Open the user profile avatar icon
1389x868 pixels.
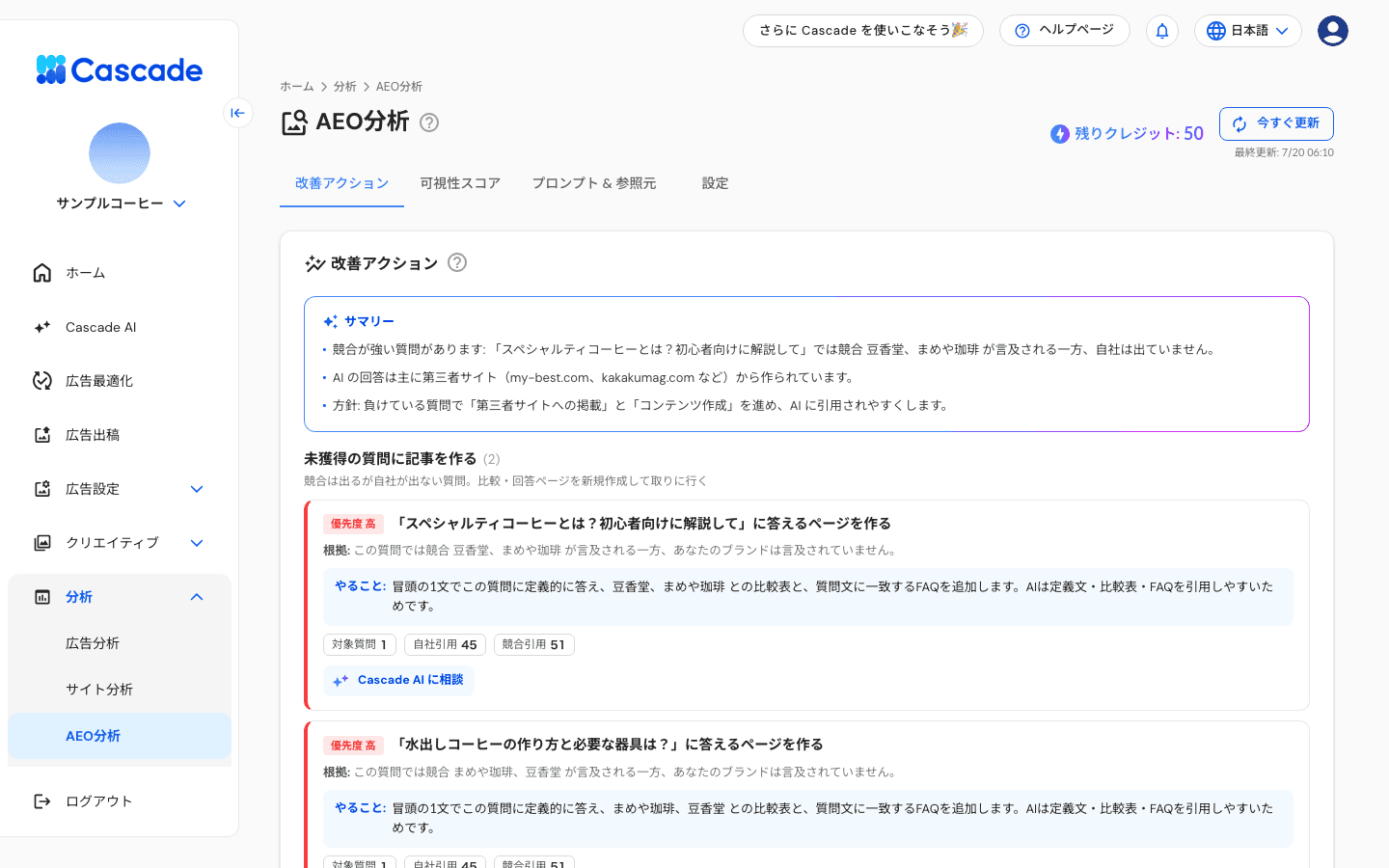(1333, 31)
